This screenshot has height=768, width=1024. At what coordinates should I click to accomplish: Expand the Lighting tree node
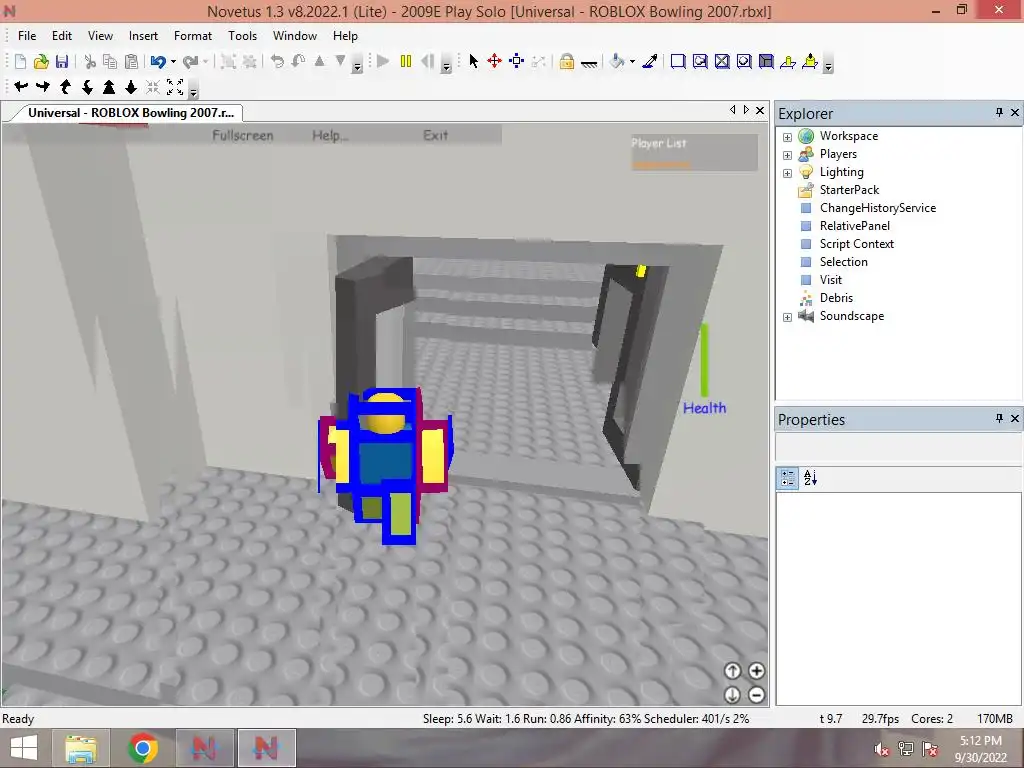(787, 173)
